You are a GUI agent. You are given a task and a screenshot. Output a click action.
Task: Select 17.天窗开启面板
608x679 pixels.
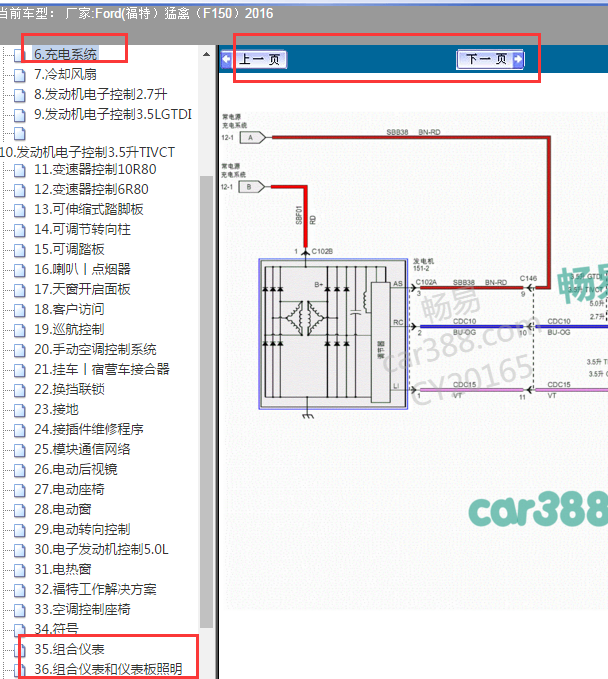point(82,289)
